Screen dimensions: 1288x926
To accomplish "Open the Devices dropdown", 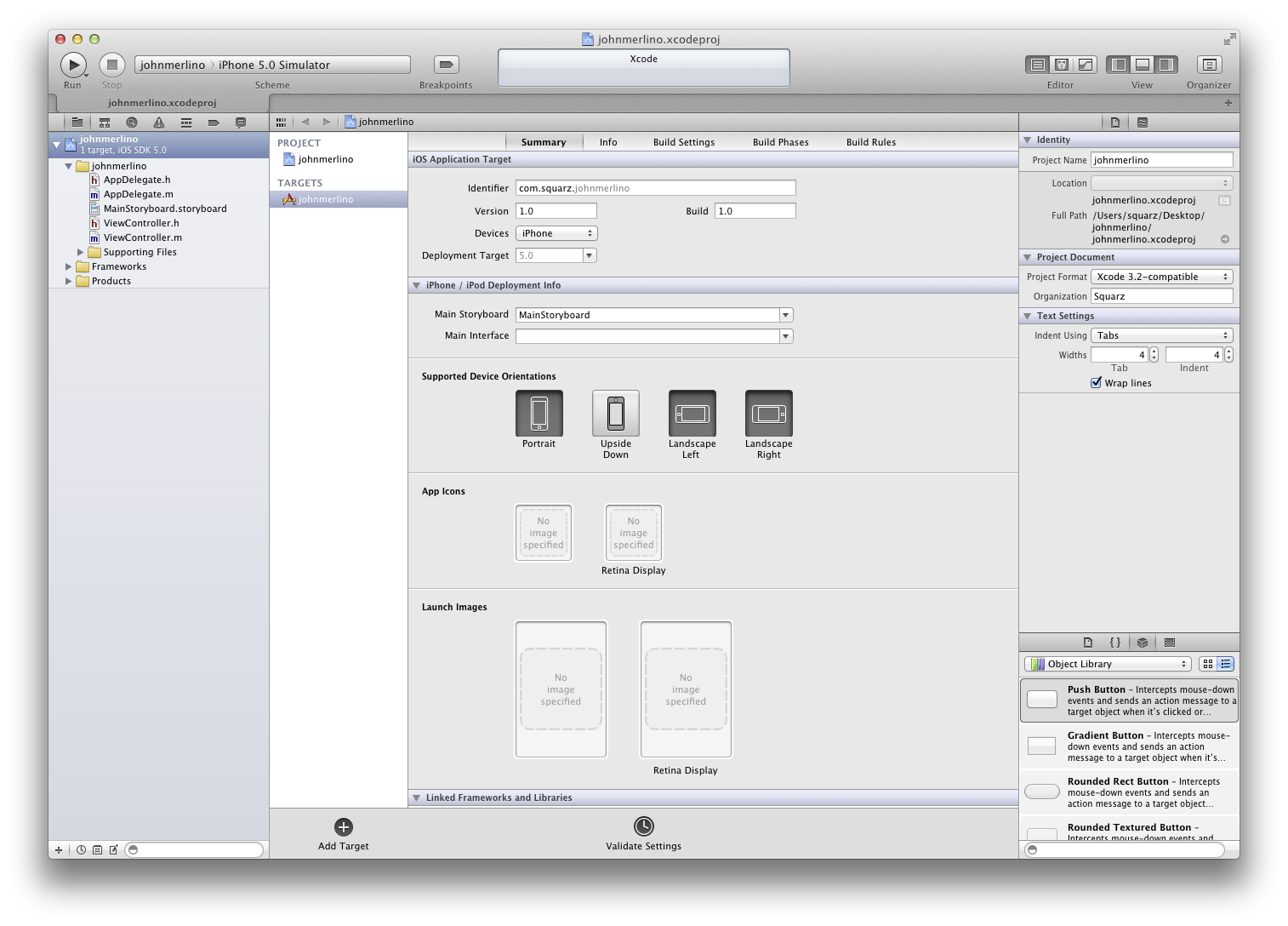I will 556,233.
